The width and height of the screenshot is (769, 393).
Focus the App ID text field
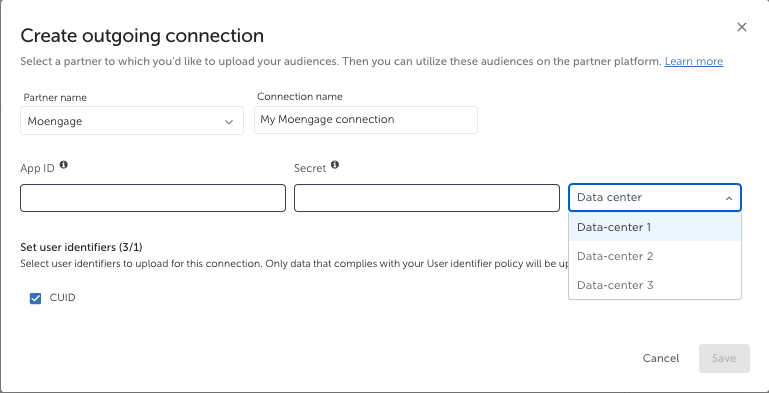(x=153, y=198)
